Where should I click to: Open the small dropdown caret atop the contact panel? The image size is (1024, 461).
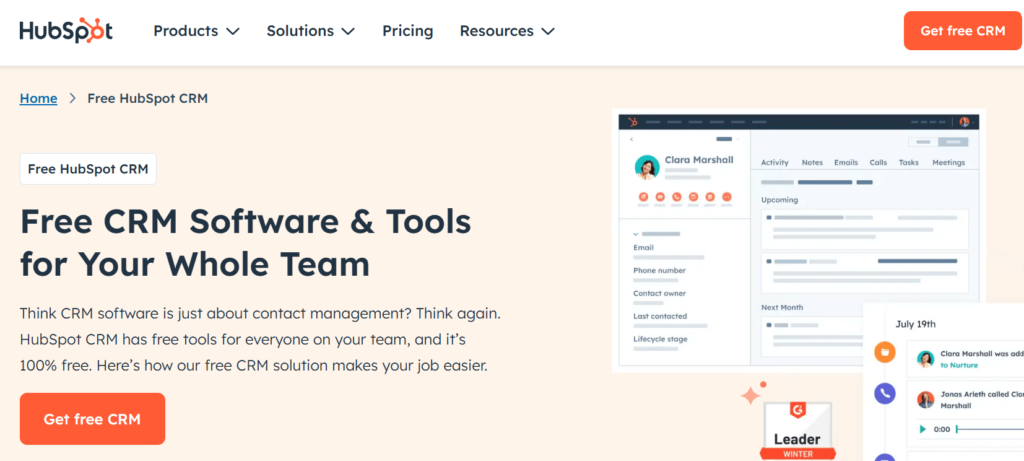tap(737, 139)
